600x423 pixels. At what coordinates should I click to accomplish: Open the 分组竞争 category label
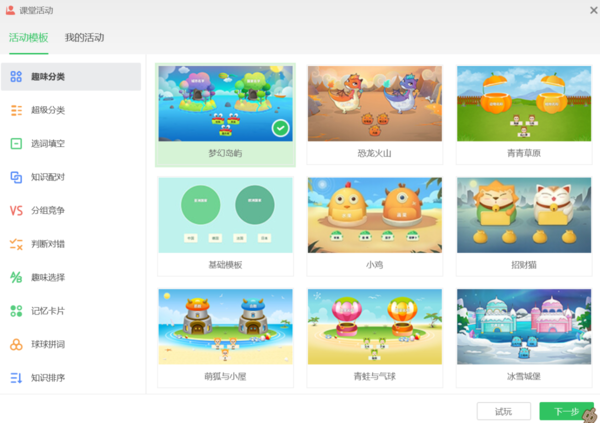48,211
